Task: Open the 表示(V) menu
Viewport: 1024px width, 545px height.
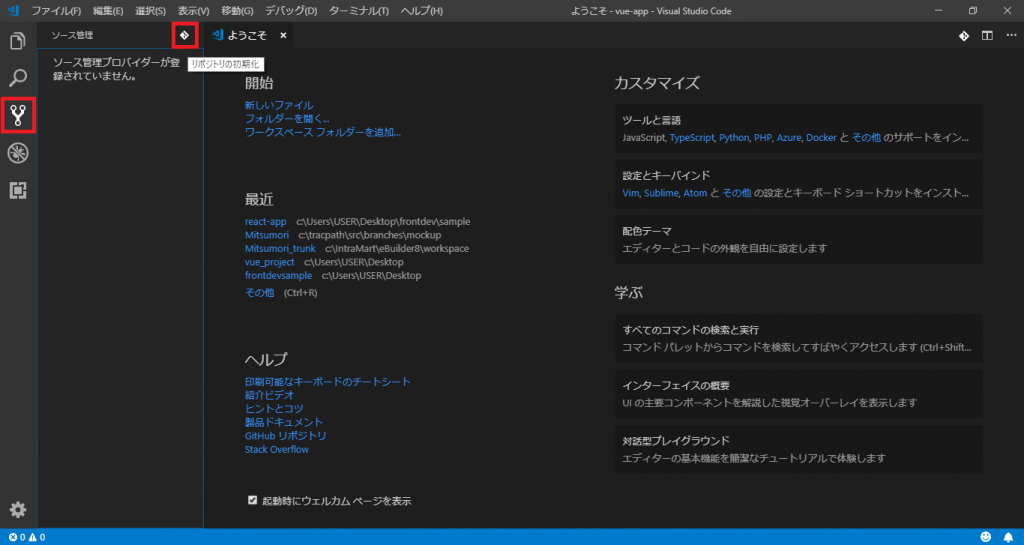Action: point(193,11)
